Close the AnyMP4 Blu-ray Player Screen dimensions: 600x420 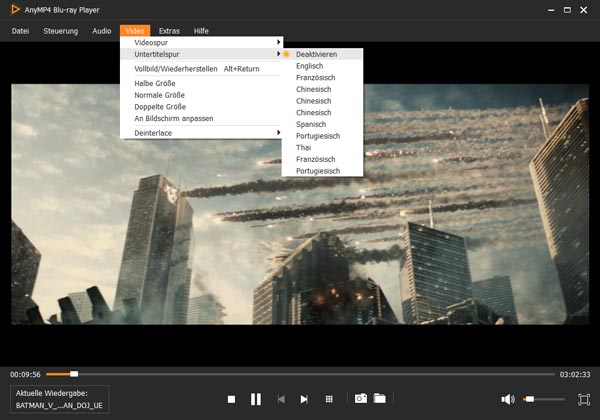click(584, 10)
